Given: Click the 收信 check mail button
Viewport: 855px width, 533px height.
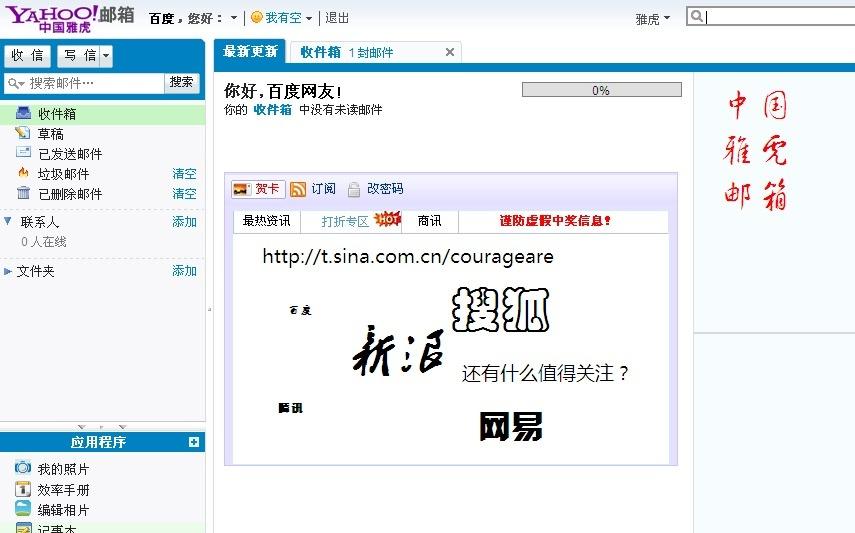Looking at the screenshot, I should point(27,55).
